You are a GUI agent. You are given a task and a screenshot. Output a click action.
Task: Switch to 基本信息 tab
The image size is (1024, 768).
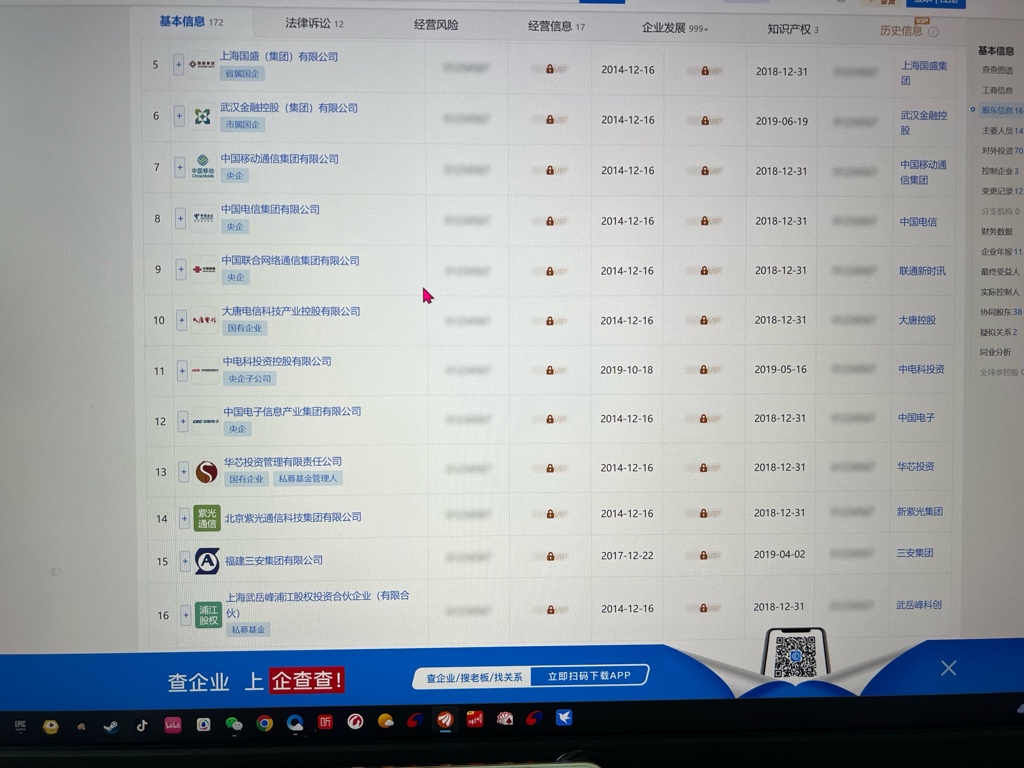[x=191, y=22]
